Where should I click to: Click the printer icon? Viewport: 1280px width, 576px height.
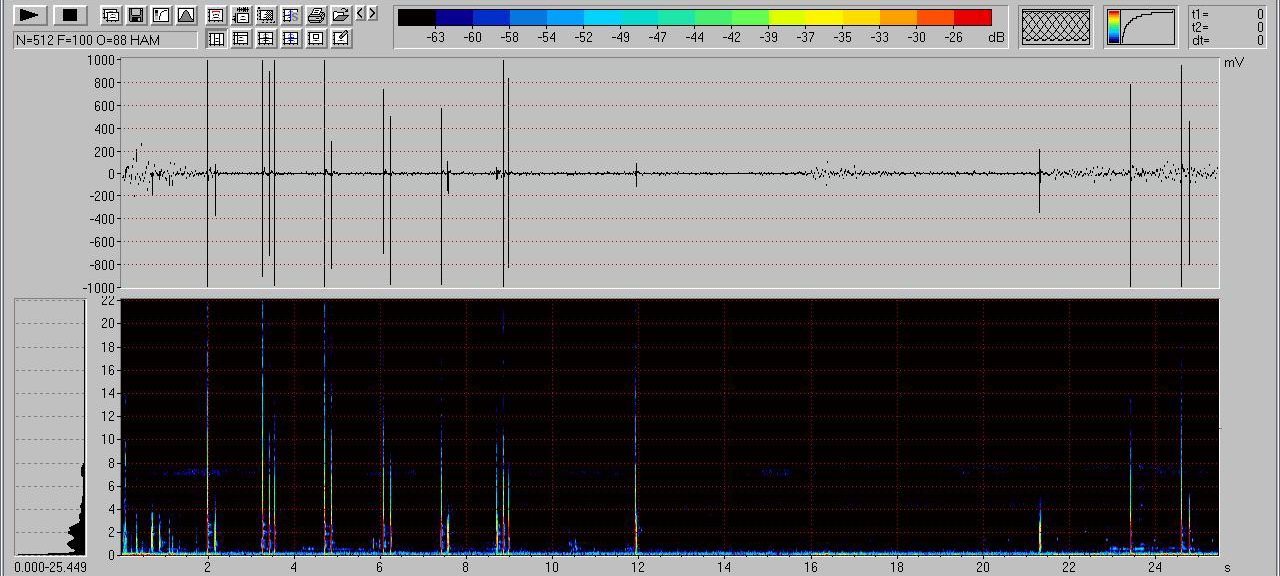tap(316, 15)
